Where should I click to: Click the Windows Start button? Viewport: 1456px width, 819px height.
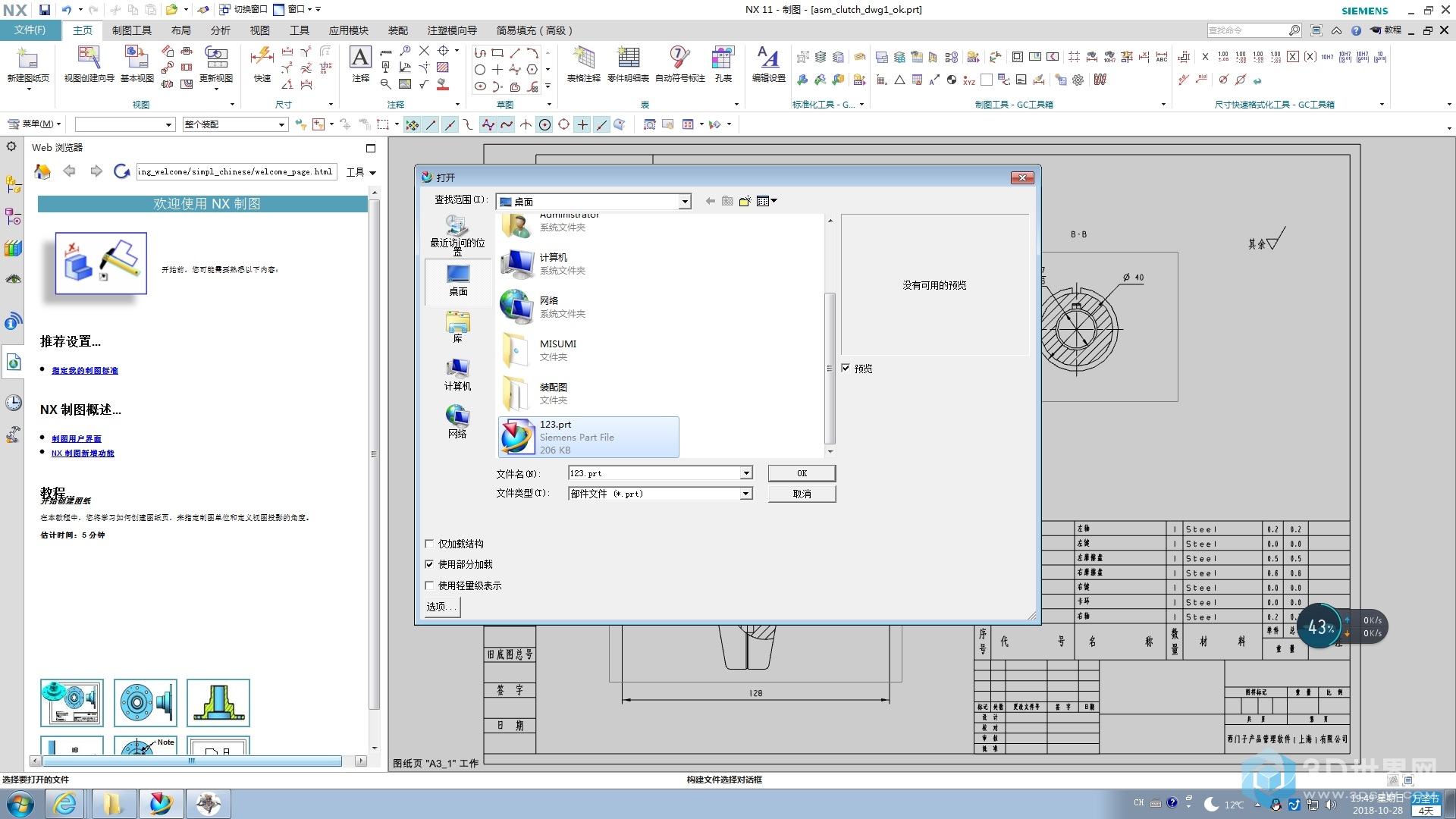[x=20, y=804]
